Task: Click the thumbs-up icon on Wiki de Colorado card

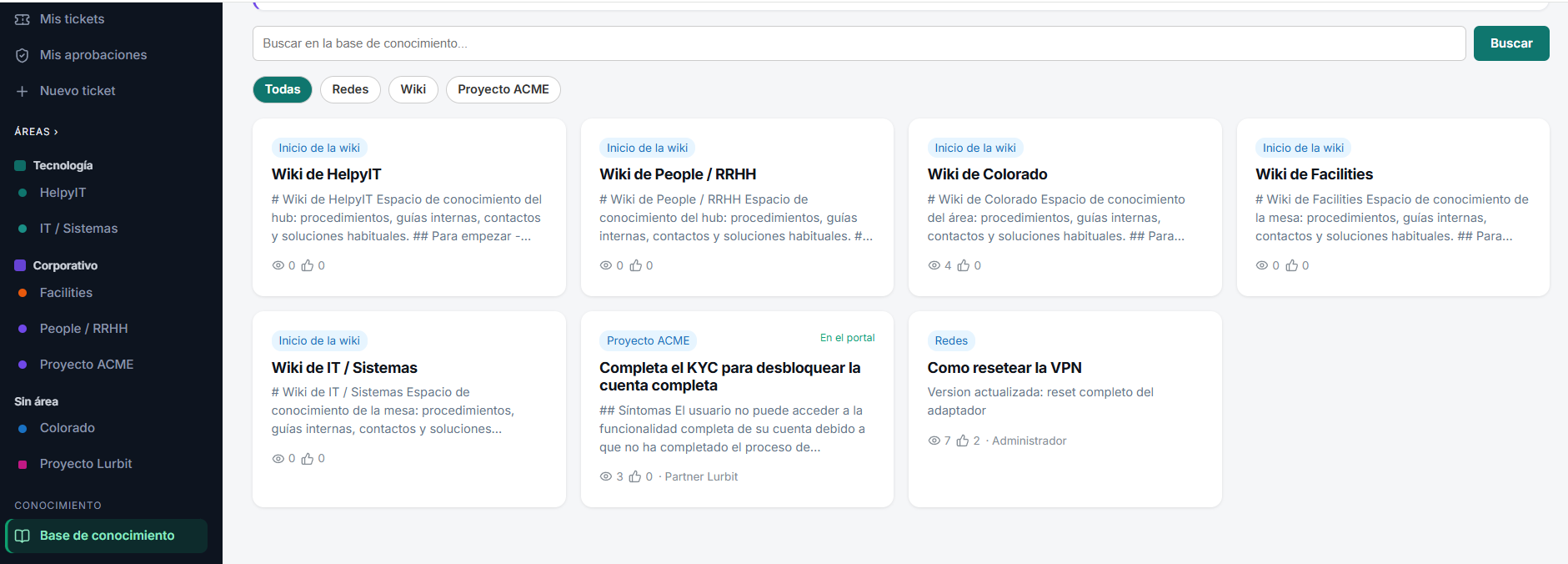Action: 964,265
